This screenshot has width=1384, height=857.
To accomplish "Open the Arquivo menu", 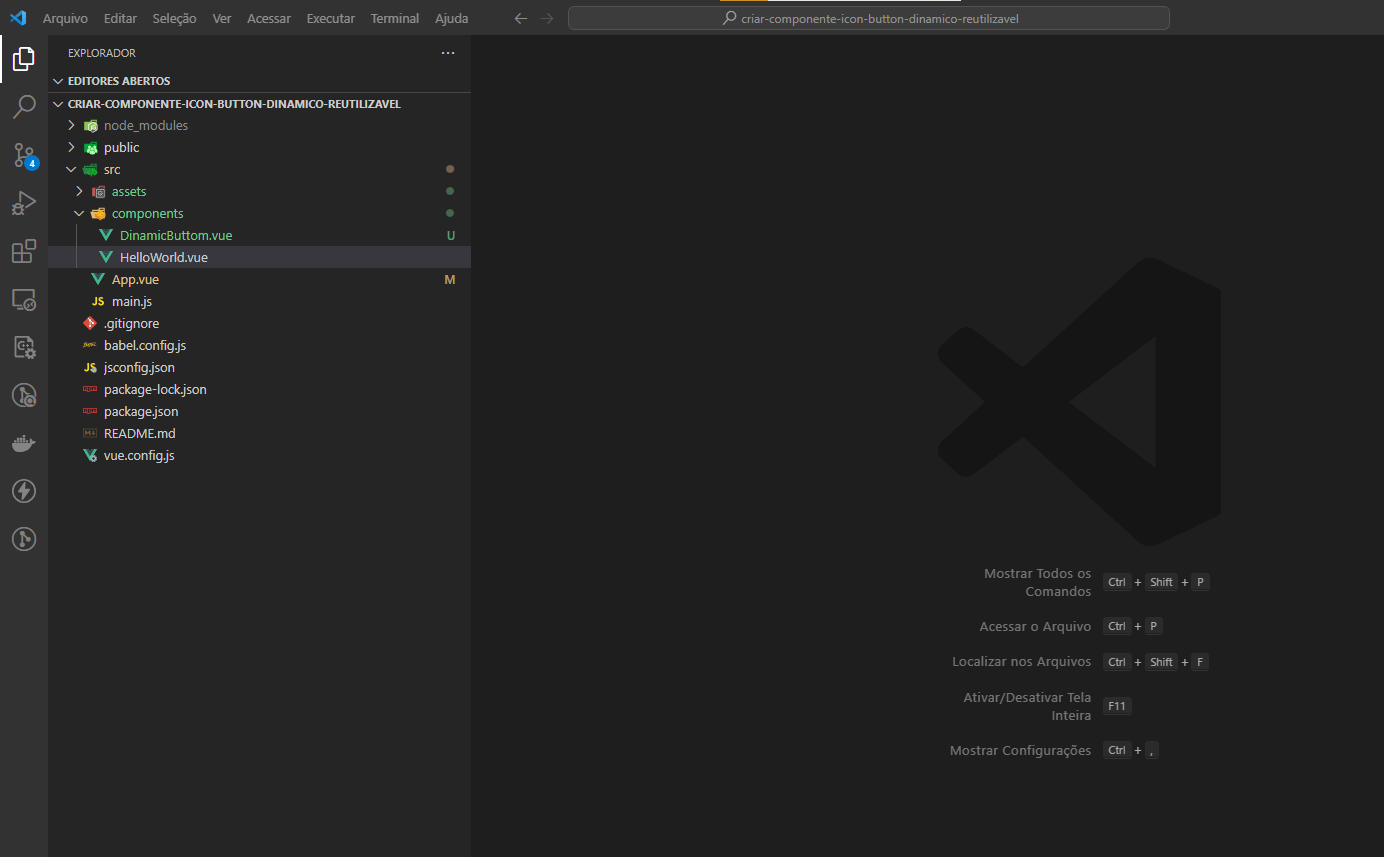I will (65, 19).
